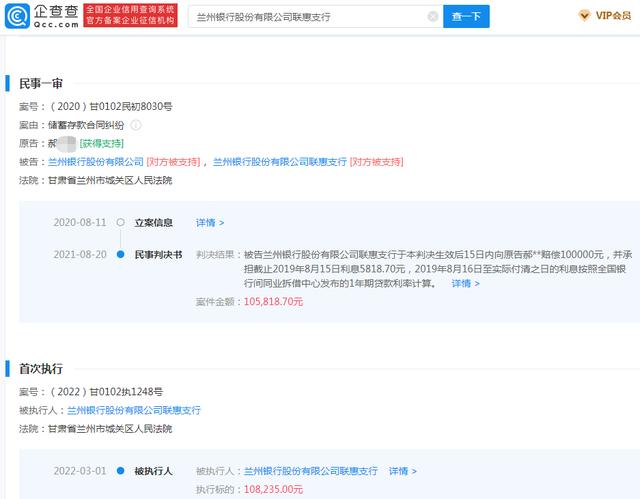Click case number （2020）甘0102民初8030号
The image size is (640, 499).
coord(110,107)
